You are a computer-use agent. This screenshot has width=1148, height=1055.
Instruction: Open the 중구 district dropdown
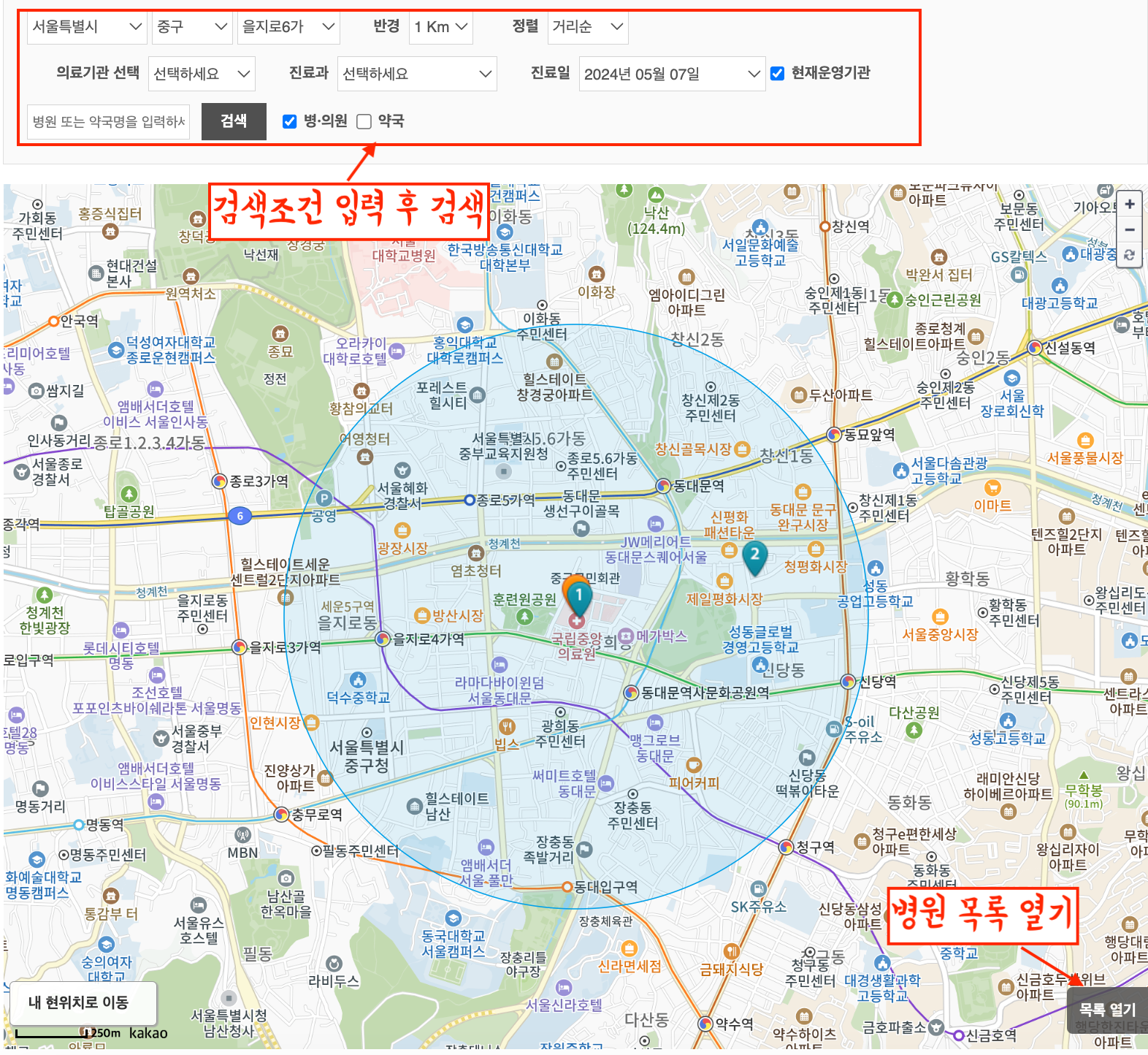pyautogui.click(x=192, y=27)
